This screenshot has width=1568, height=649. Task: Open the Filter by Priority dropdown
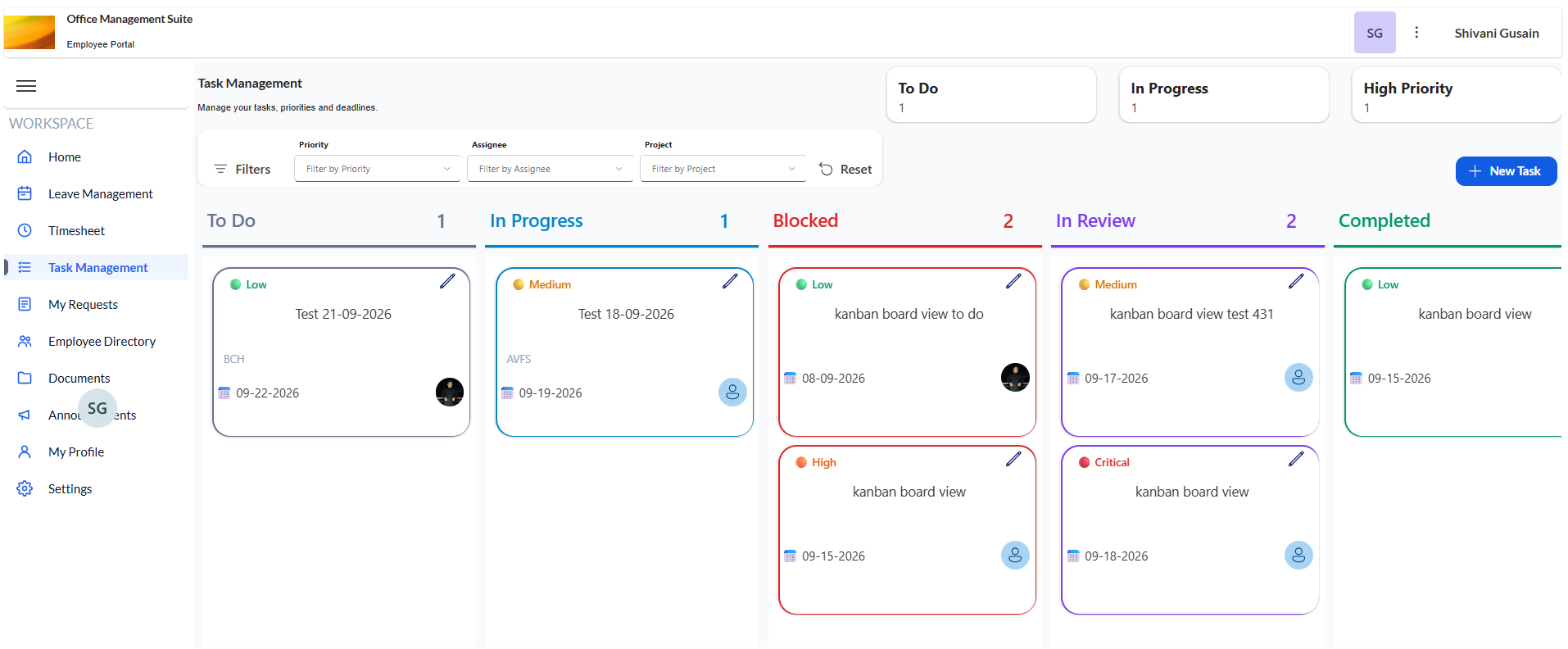tap(378, 169)
